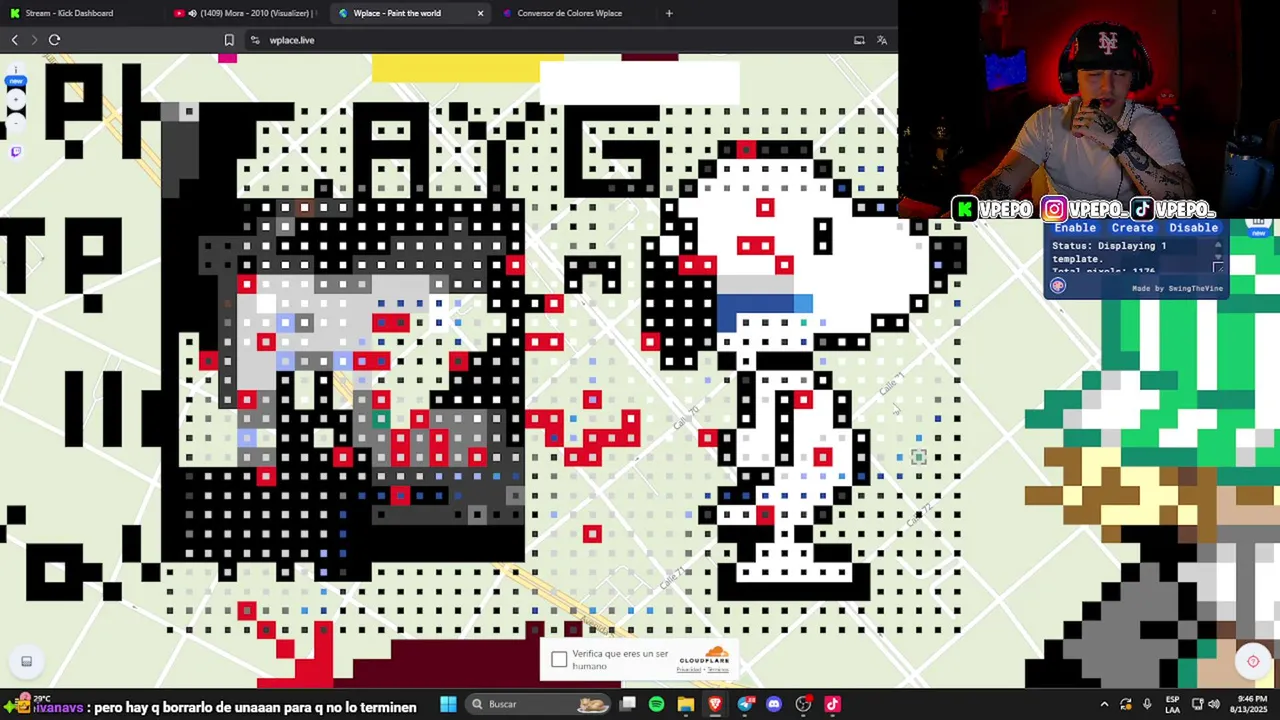Switch to Stream - Kick Dashboard tab
Viewport: 1280px width, 720px height.
70,13
